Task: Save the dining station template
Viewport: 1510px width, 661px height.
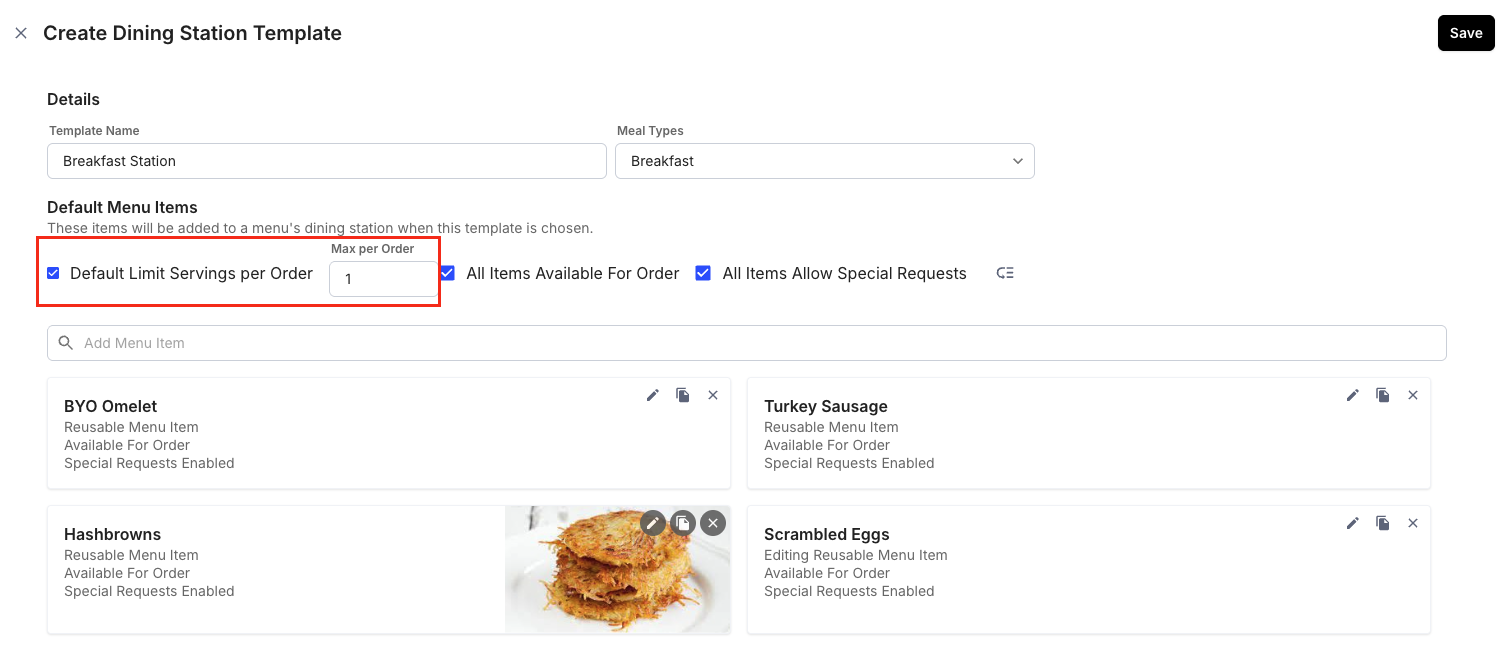Action: pyautogui.click(x=1466, y=33)
